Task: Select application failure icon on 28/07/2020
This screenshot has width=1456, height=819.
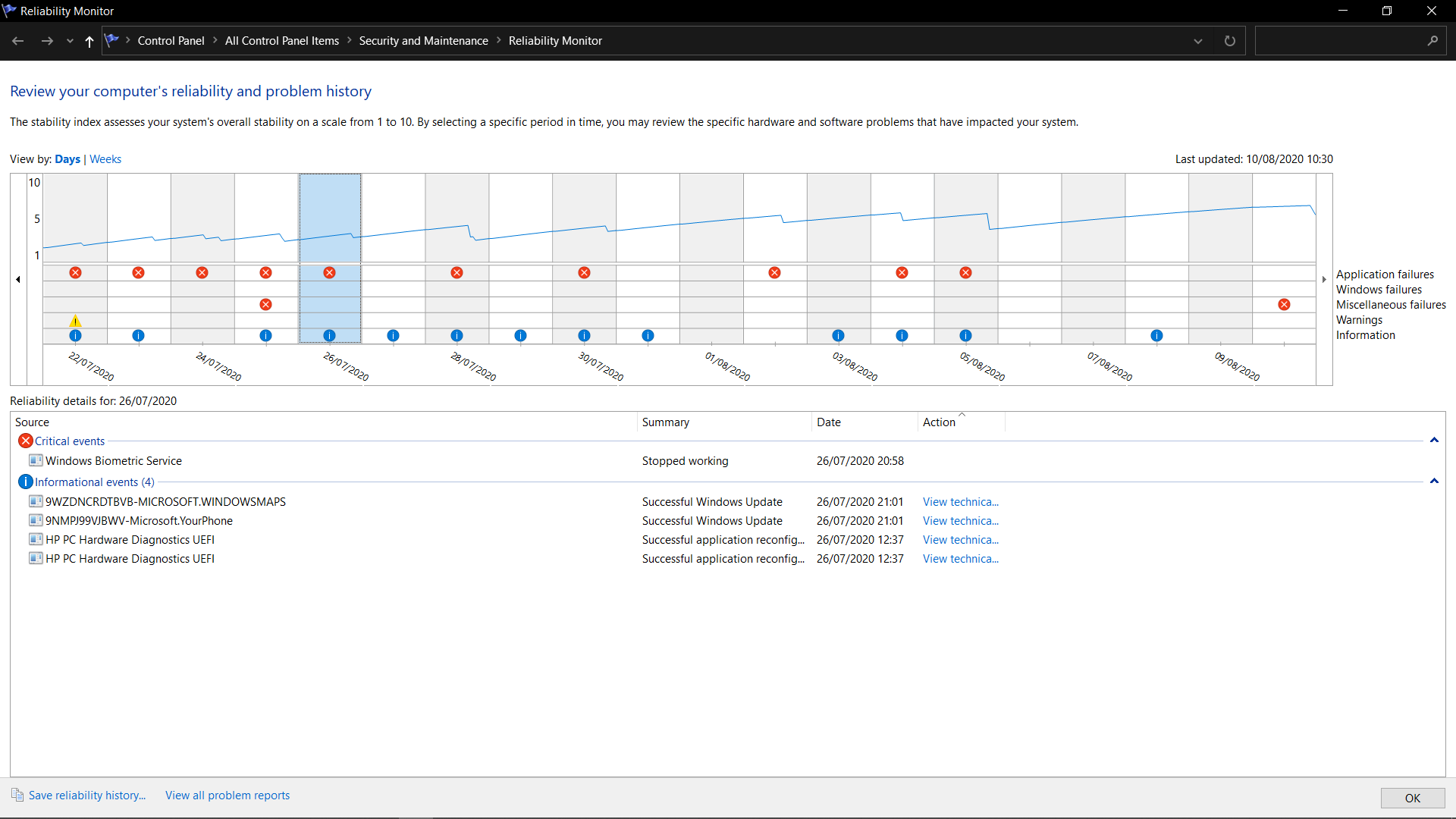Action: (x=457, y=272)
